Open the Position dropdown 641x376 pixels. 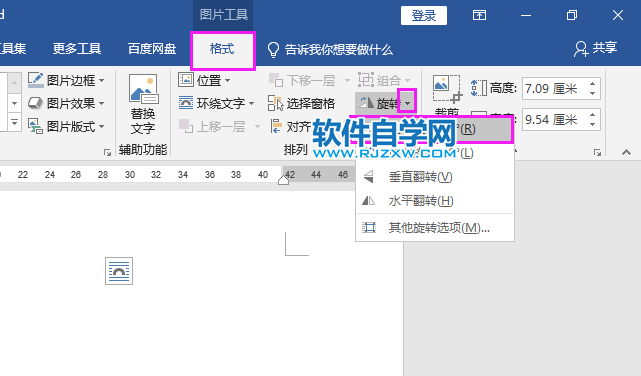pos(204,80)
